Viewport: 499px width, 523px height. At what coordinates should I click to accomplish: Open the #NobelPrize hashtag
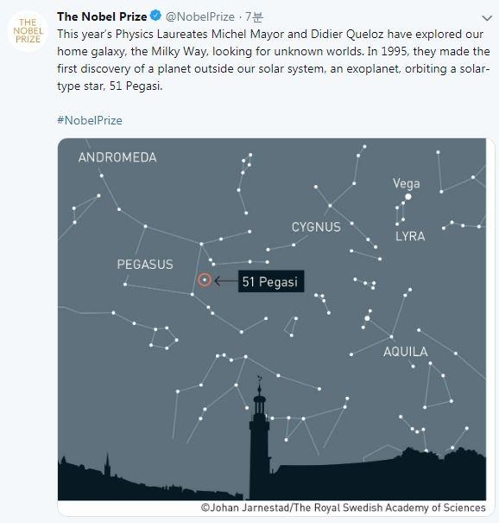coord(90,120)
